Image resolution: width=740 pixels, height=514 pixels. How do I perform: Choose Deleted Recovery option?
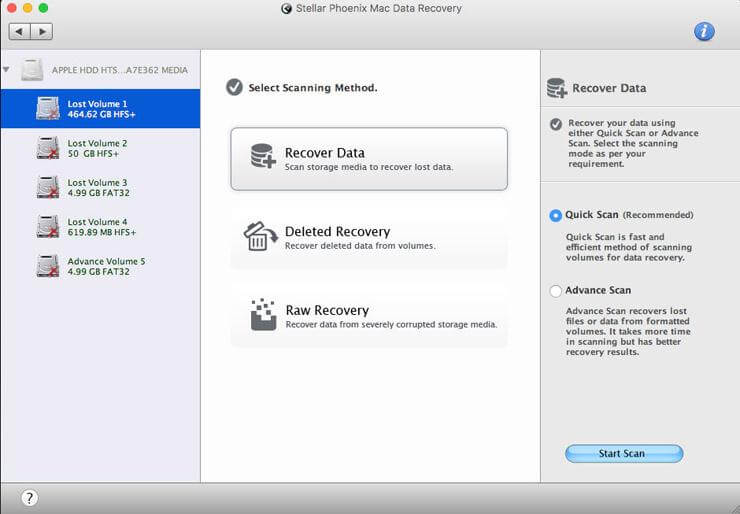pyautogui.click(x=369, y=237)
